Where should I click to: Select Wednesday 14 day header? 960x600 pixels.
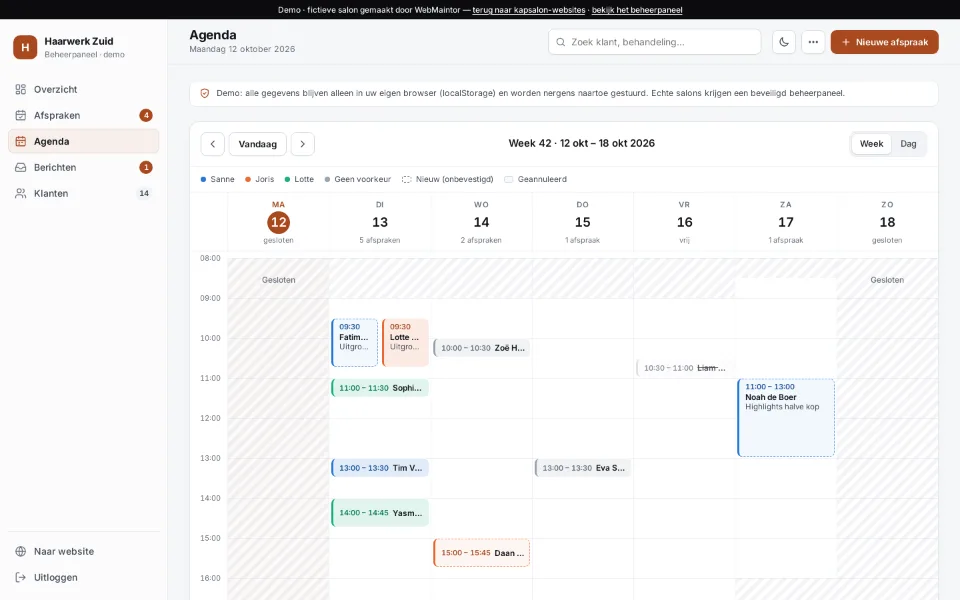(x=481, y=222)
